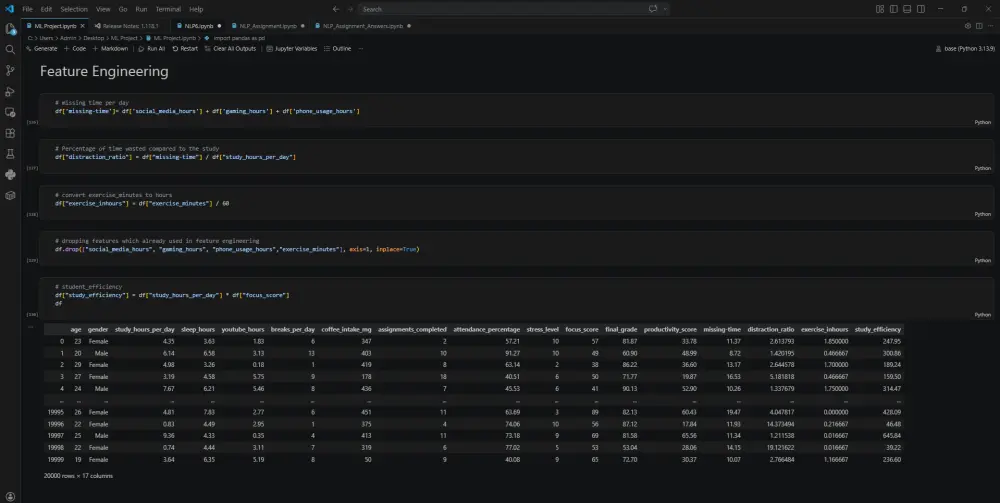This screenshot has width=1000, height=503.
Task: Run All notebook cells
Action: [x=152, y=48]
